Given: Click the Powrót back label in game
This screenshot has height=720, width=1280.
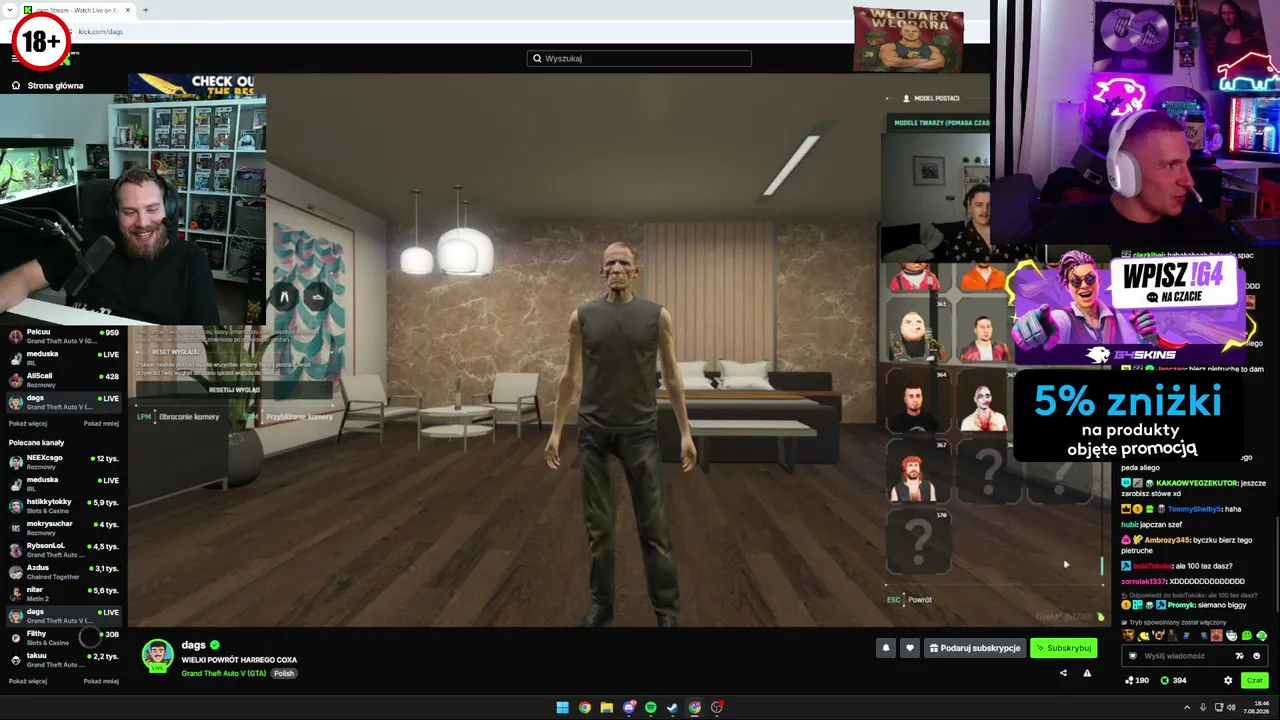Looking at the screenshot, I should (920, 600).
